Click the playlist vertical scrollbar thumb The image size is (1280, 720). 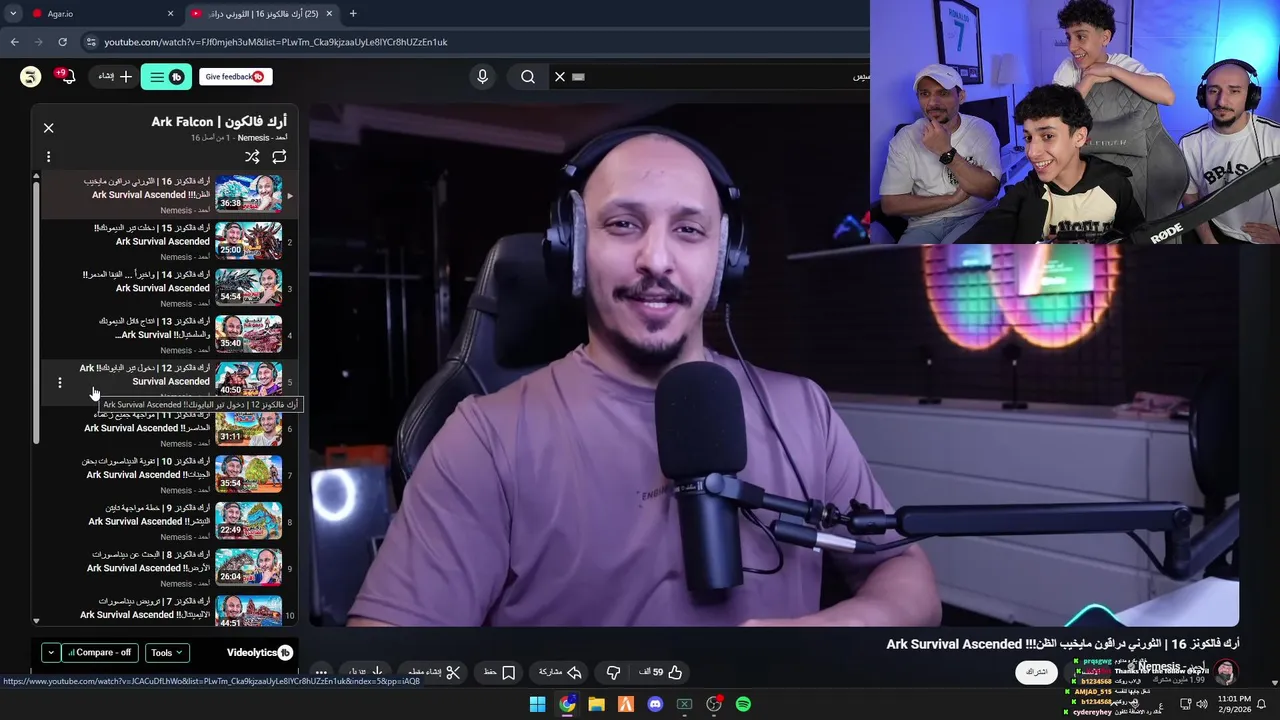coord(36,312)
